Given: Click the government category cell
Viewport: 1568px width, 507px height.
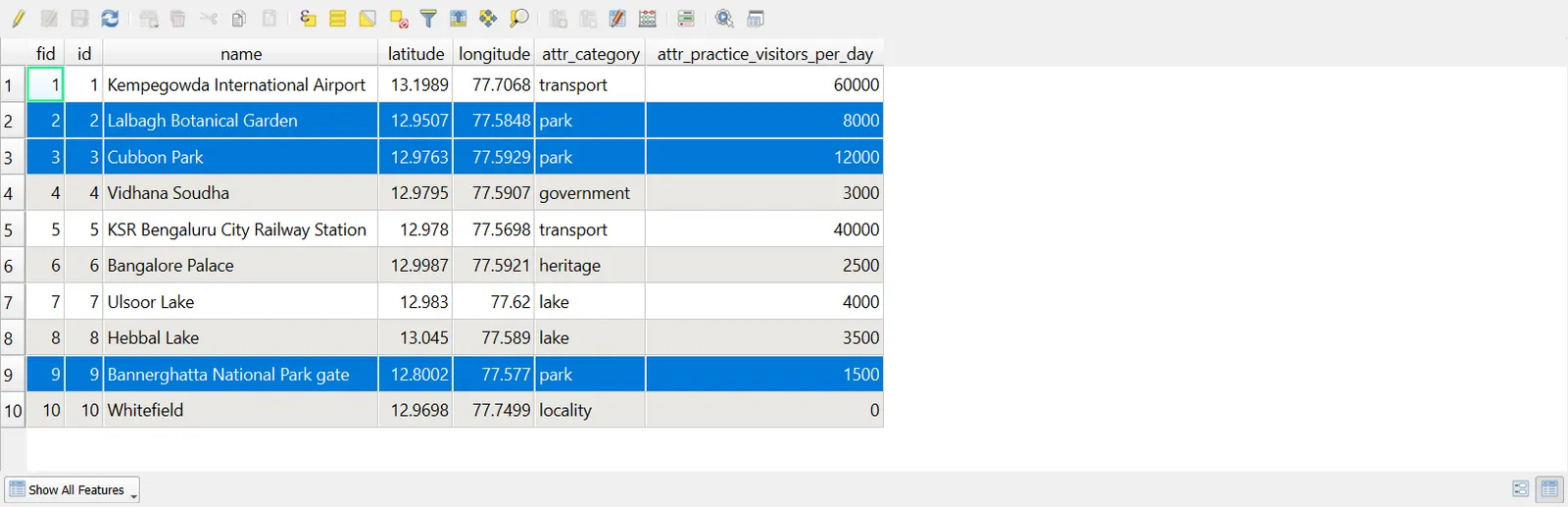Looking at the screenshot, I should (x=590, y=193).
